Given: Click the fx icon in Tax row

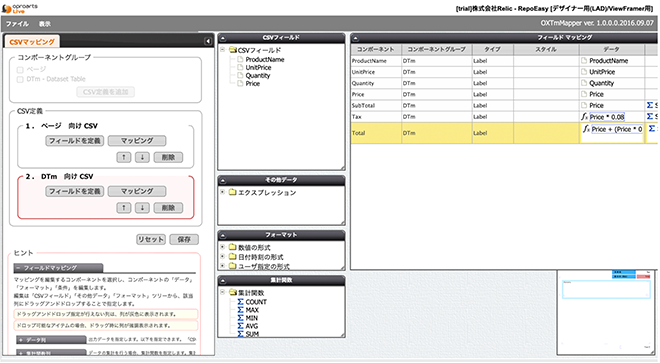Looking at the screenshot, I should (x=585, y=117).
